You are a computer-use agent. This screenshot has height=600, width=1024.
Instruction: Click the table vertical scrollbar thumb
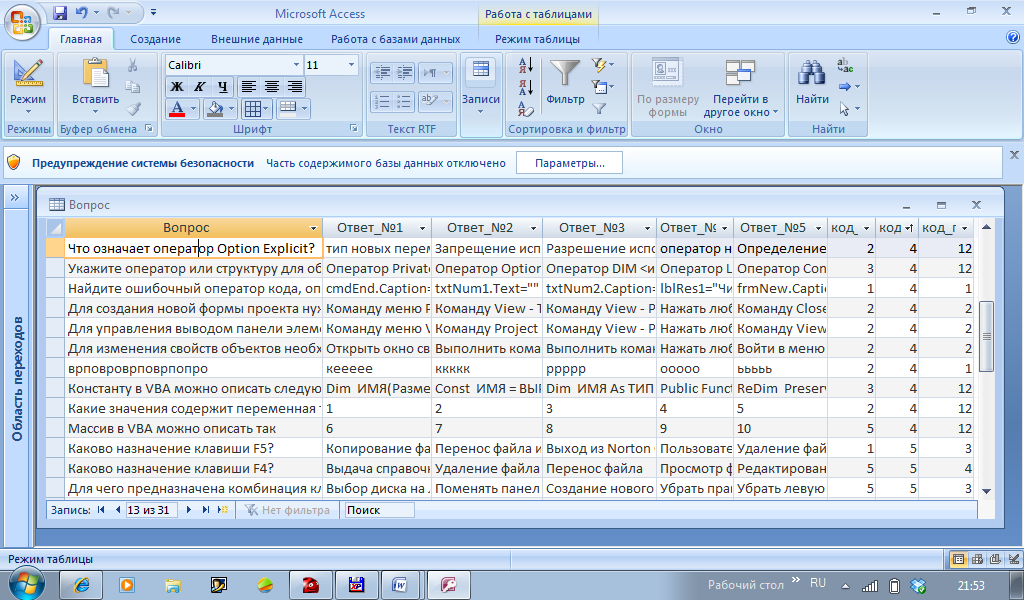tap(987, 336)
